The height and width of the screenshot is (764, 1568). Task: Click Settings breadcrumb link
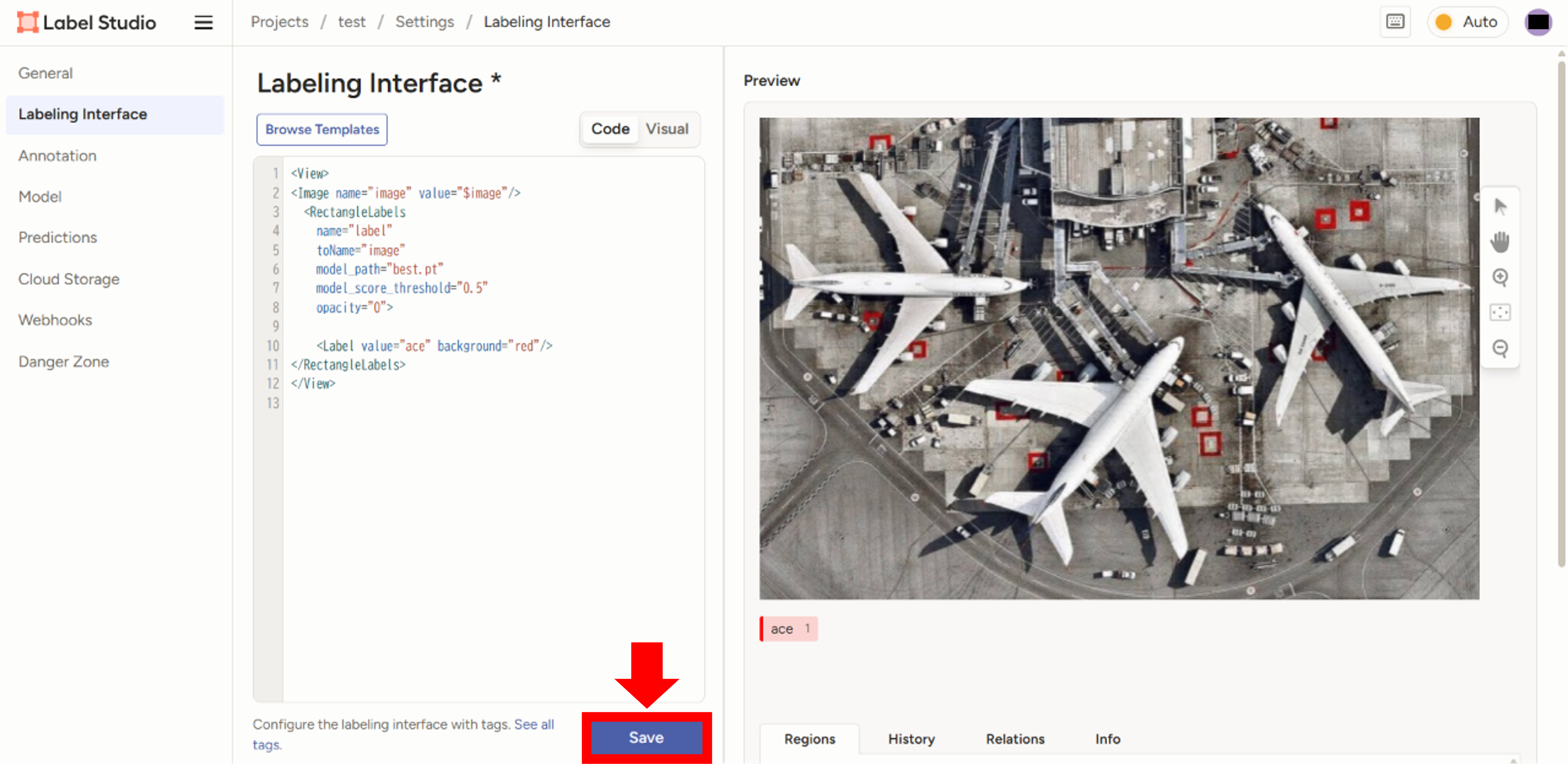(x=425, y=22)
